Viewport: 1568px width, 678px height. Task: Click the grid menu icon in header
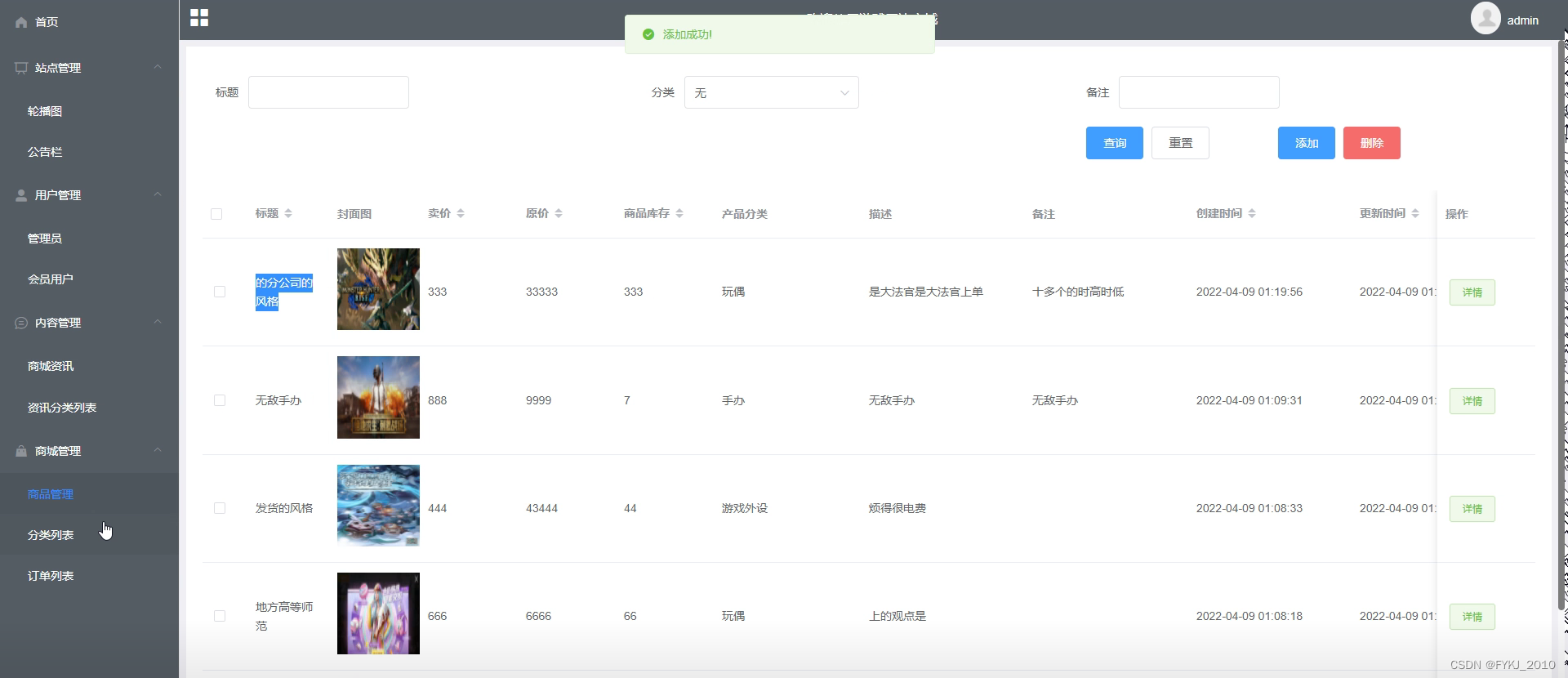199,18
